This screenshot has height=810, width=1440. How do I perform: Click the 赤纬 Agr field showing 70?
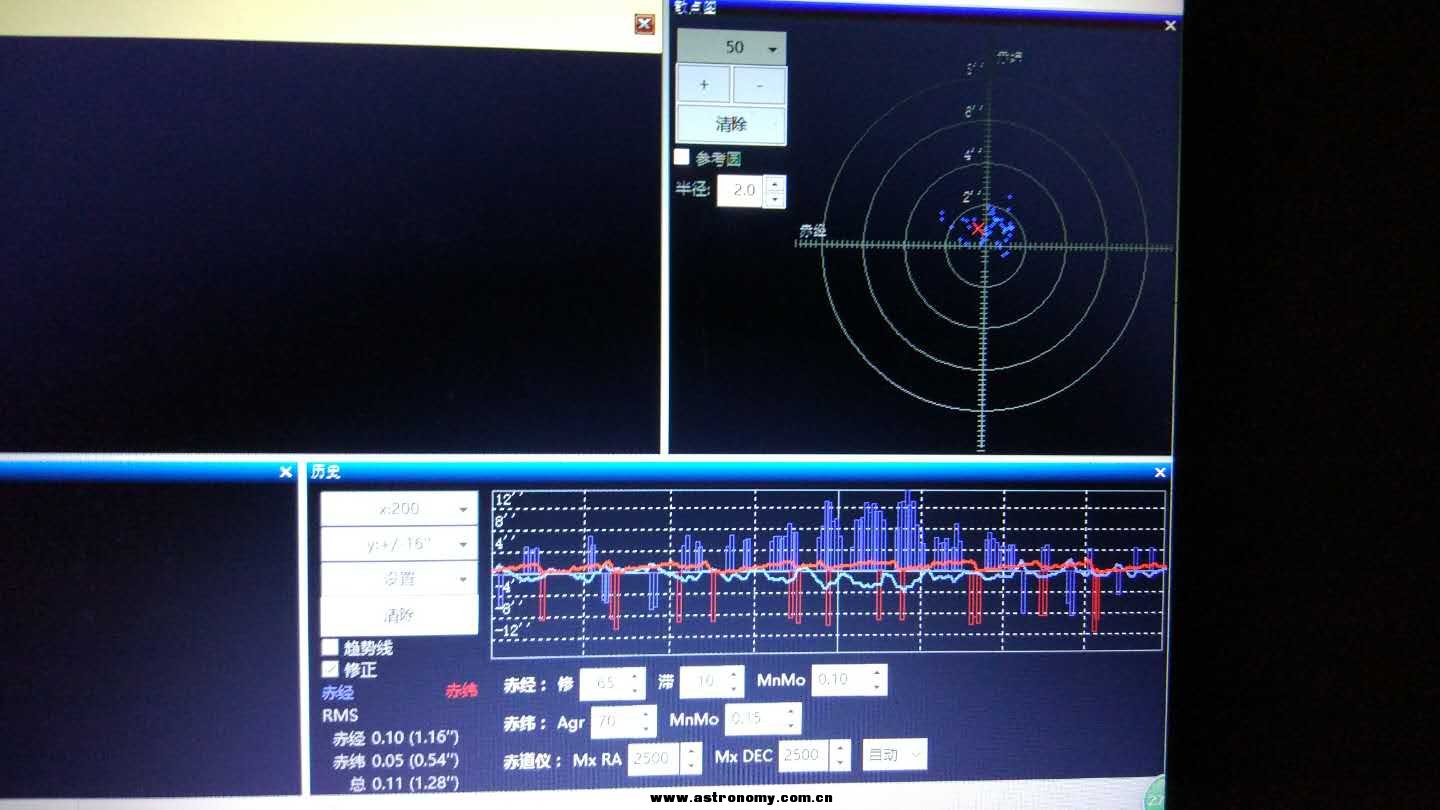pos(614,722)
